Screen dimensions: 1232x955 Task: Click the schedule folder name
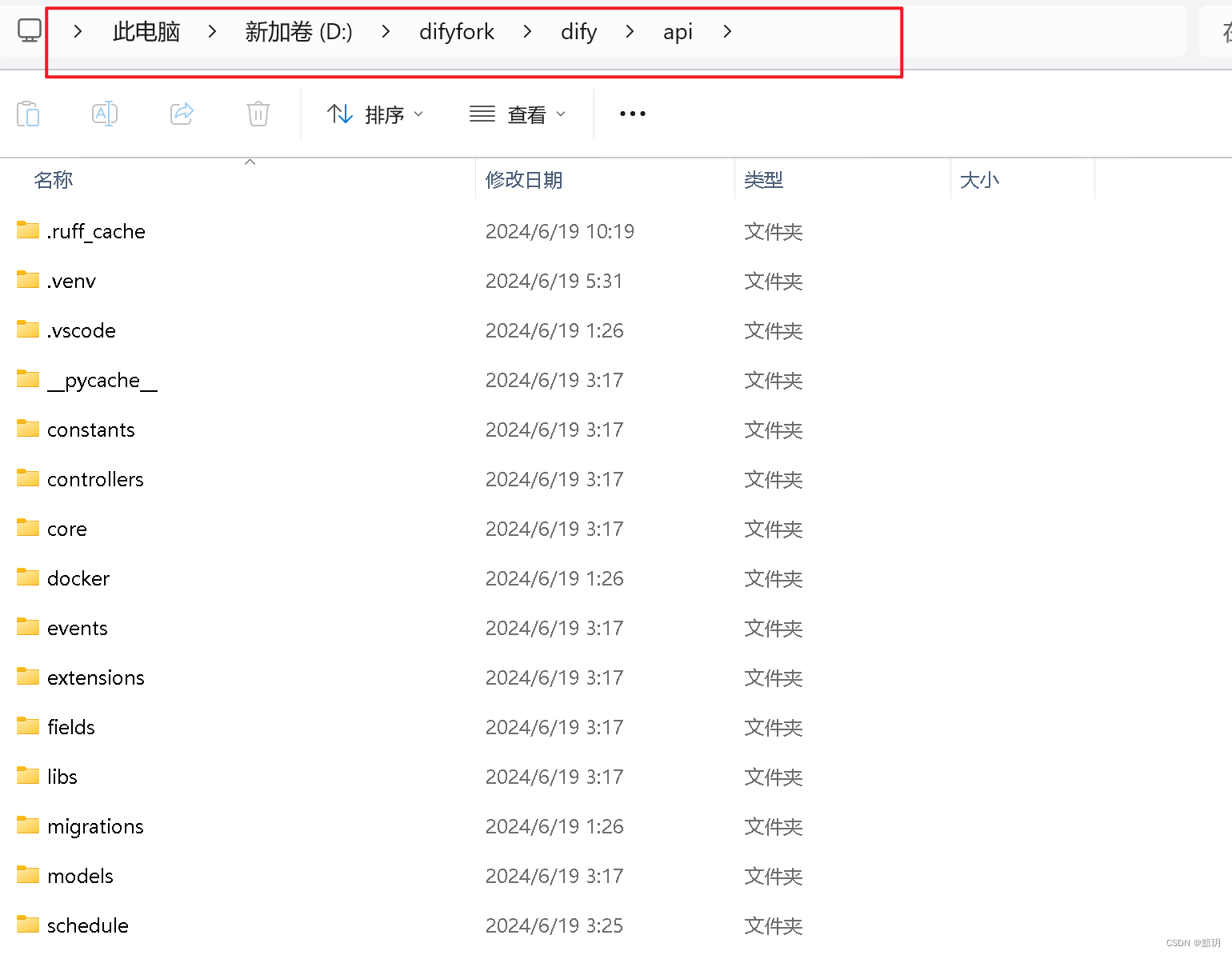click(x=87, y=926)
